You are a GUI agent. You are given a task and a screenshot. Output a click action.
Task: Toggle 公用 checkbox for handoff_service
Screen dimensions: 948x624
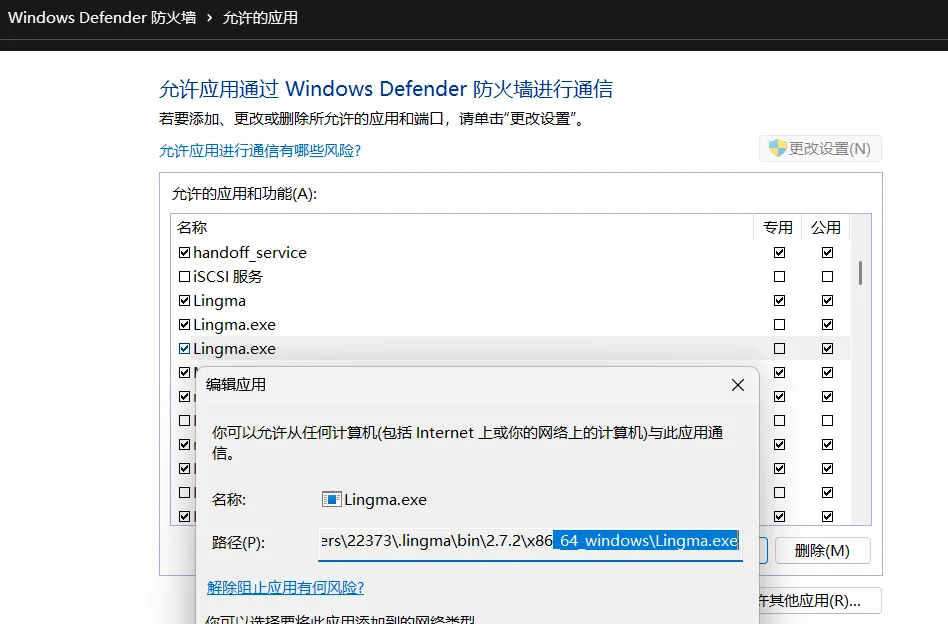(x=828, y=252)
